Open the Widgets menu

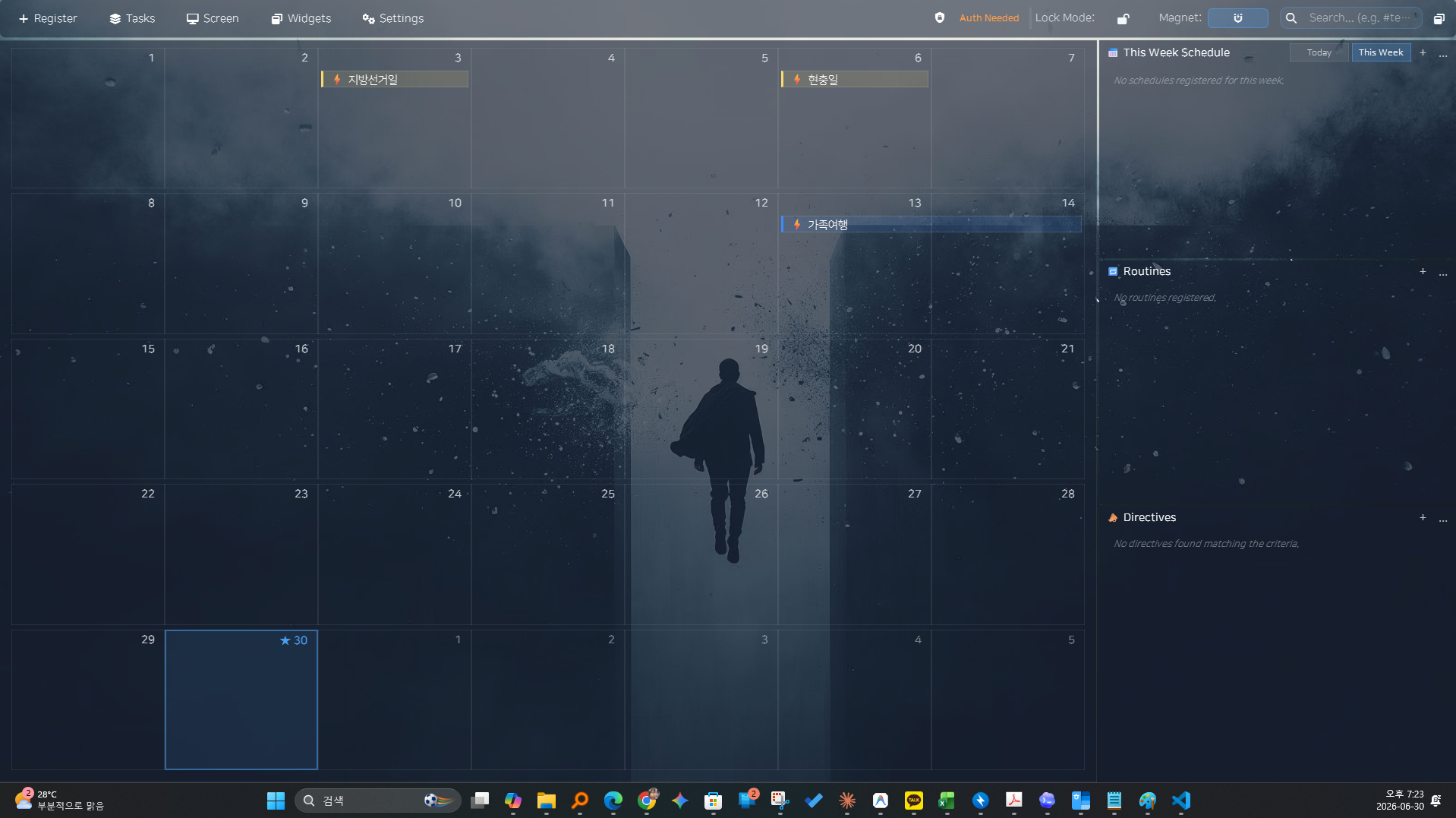click(301, 18)
